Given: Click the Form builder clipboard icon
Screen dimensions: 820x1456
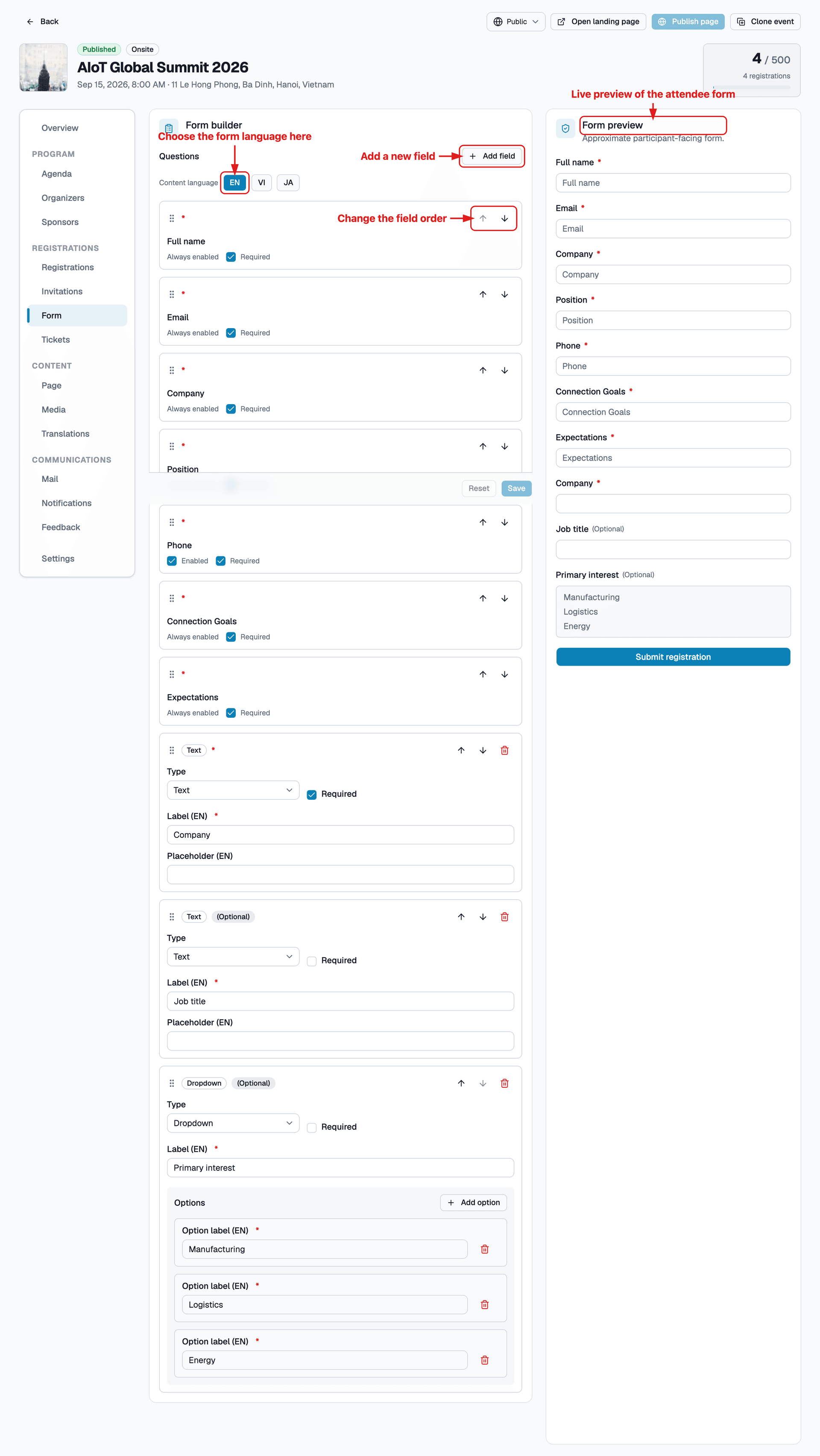Looking at the screenshot, I should point(169,128).
